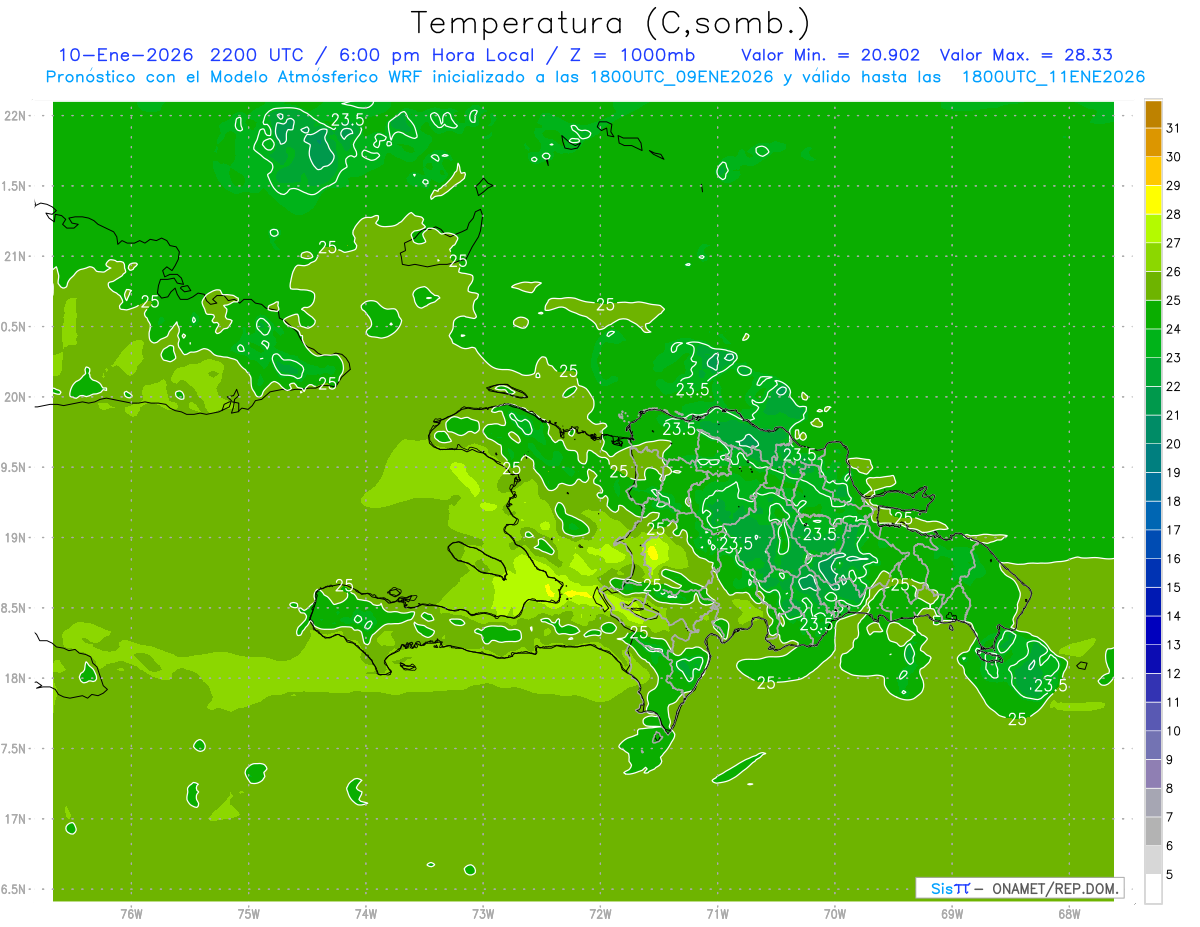Click the 19N latitude axis label
Image resolution: width=1200 pixels, height=927 pixels.
click(x=15, y=537)
